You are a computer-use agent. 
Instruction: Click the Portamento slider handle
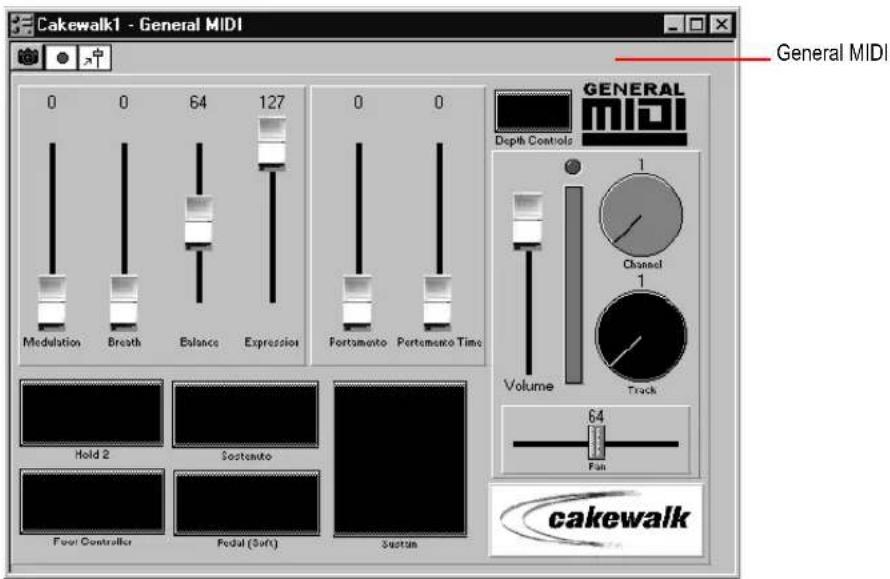[x=358, y=303]
